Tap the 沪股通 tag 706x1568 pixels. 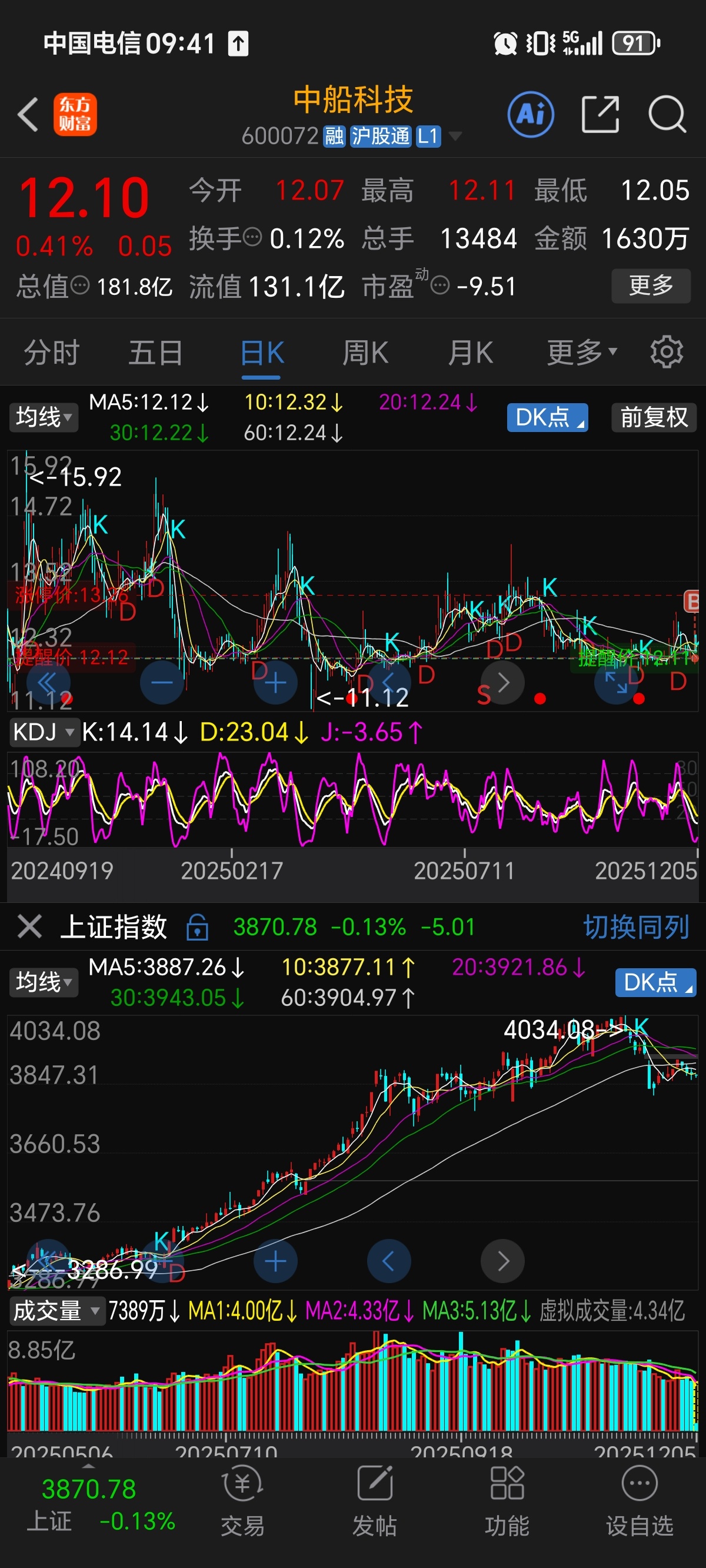point(381,137)
